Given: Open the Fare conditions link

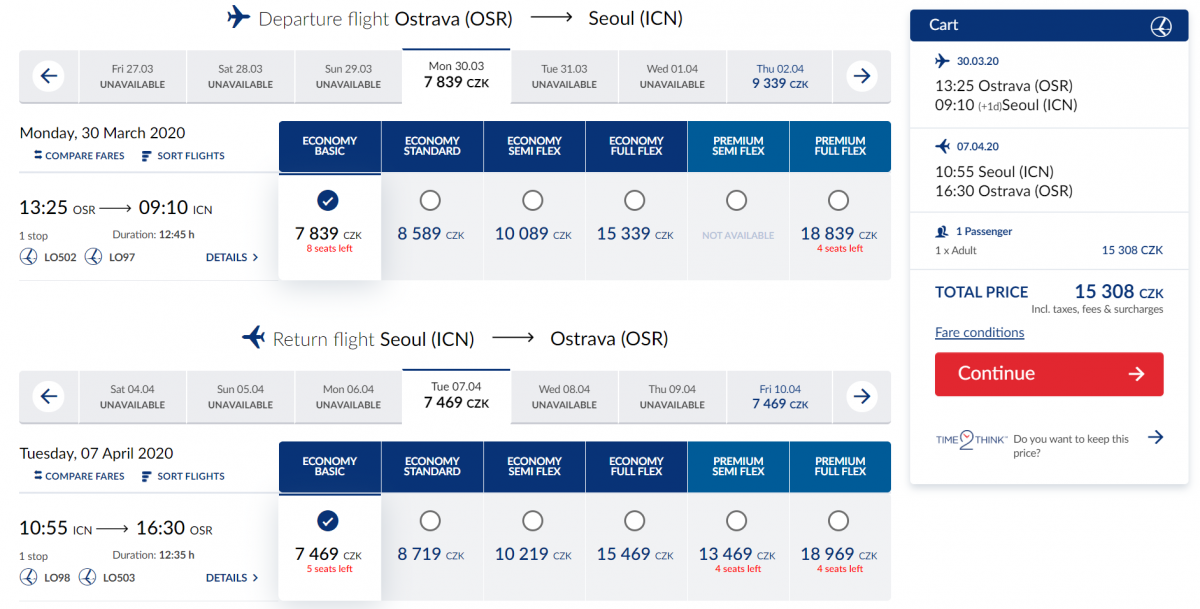Looking at the screenshot, I should pyautogui.click(x=979, y=333).
